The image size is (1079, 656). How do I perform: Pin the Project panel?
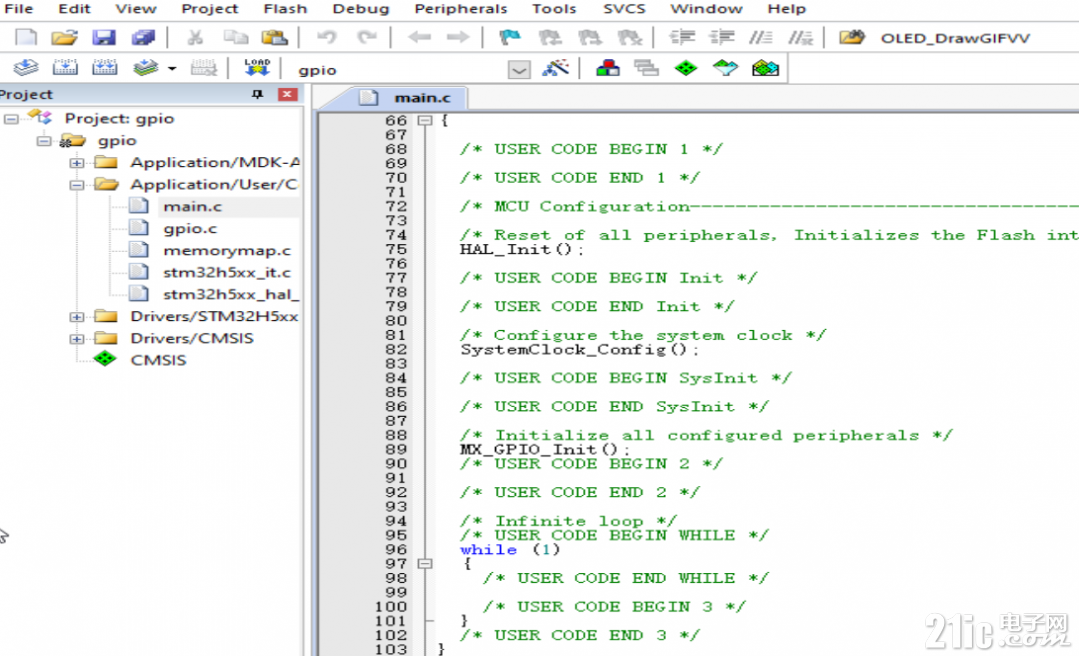point(258,94)
